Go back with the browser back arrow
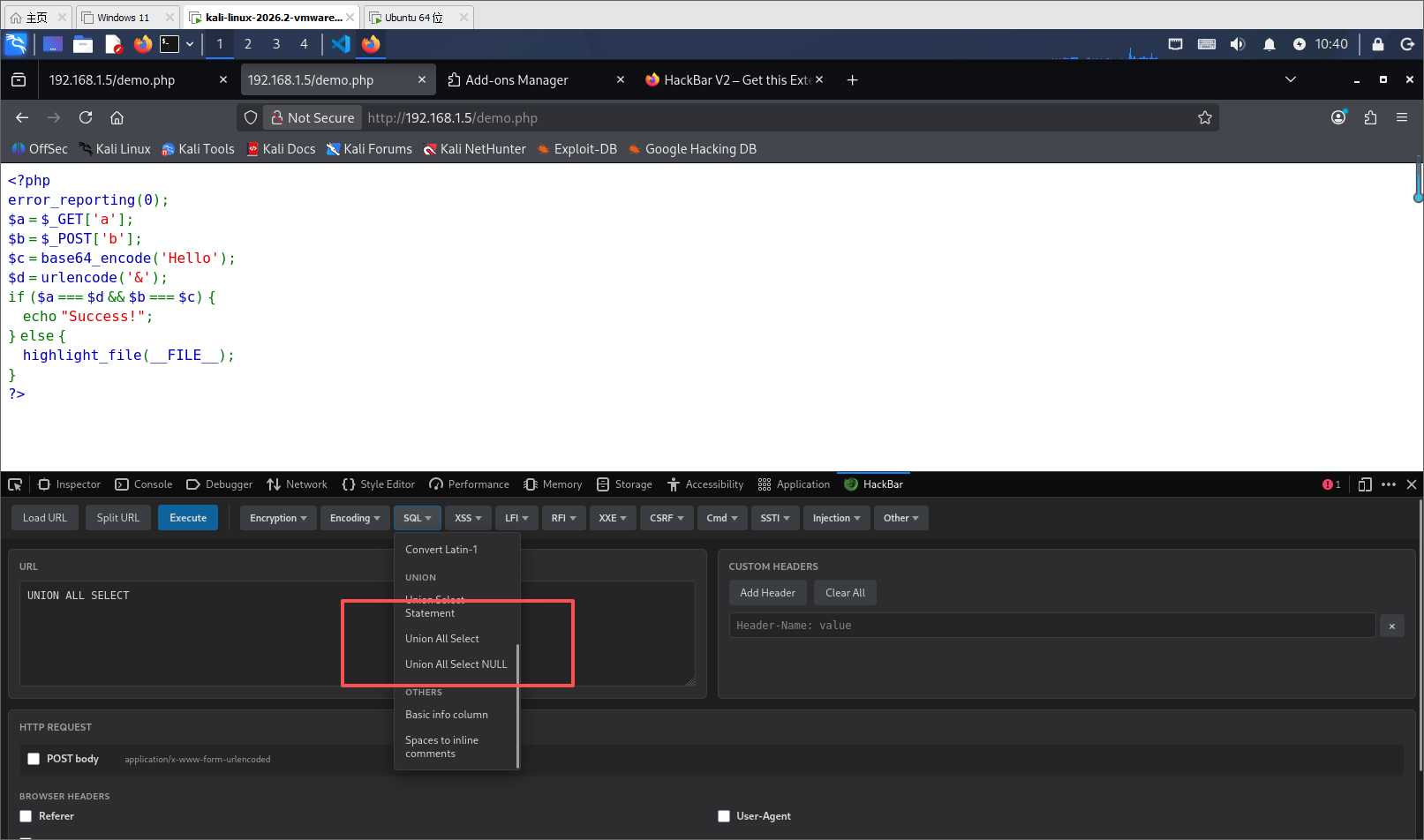The image size is (1424, 840). point(22,117)
